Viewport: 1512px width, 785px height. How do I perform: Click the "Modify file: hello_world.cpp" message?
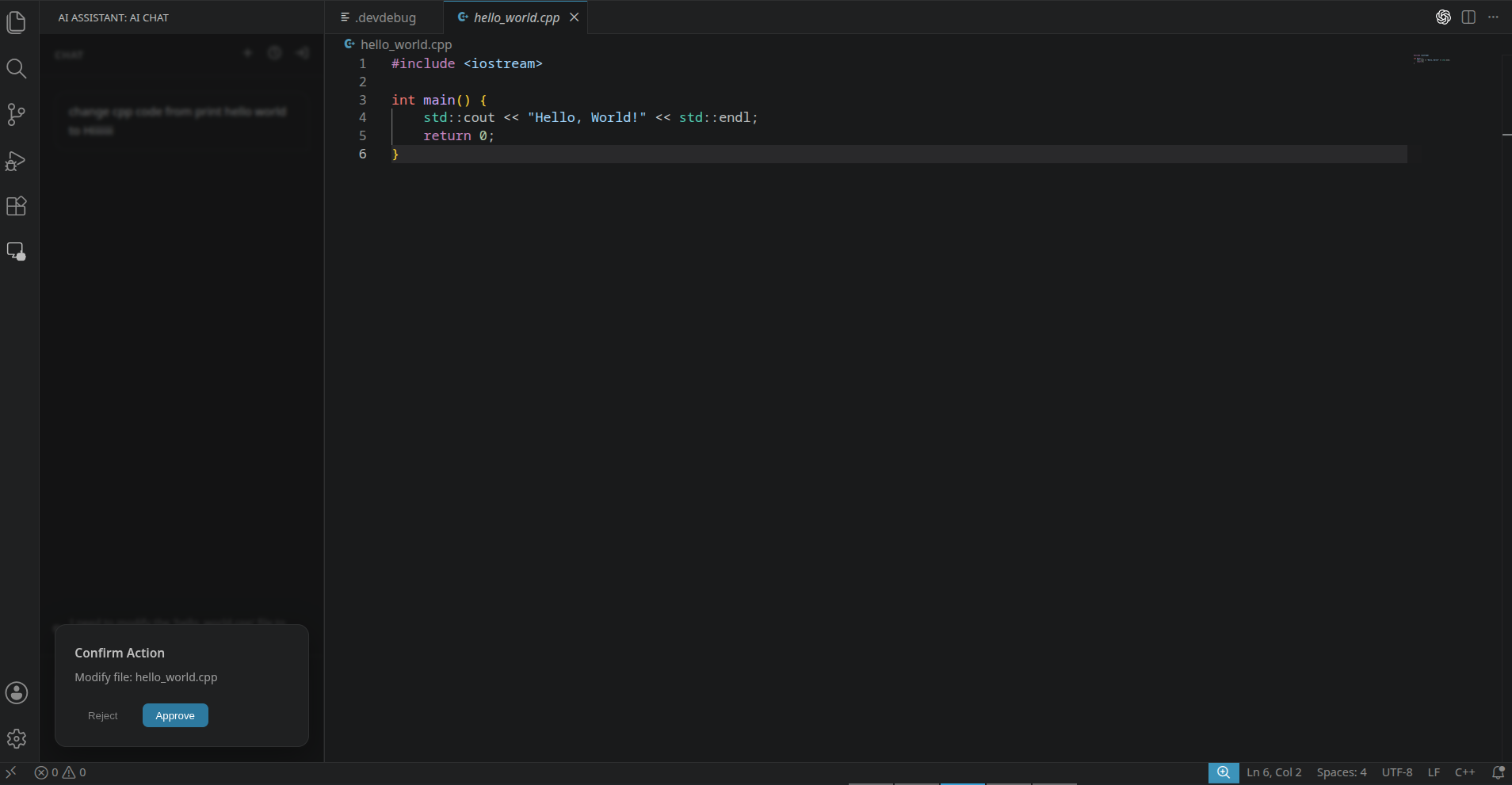(146, 677)
